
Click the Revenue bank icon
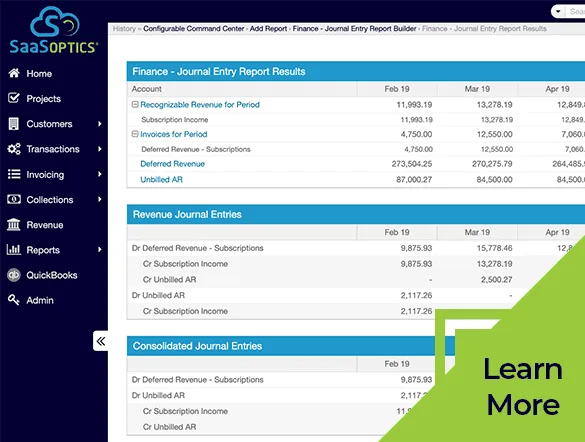(14, 225)
